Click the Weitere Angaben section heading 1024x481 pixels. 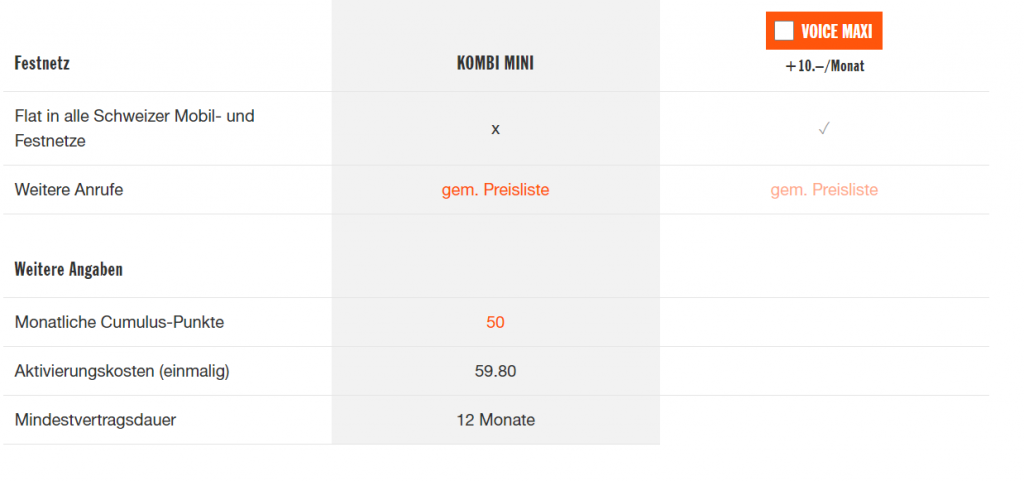click(x=69, y=269)
